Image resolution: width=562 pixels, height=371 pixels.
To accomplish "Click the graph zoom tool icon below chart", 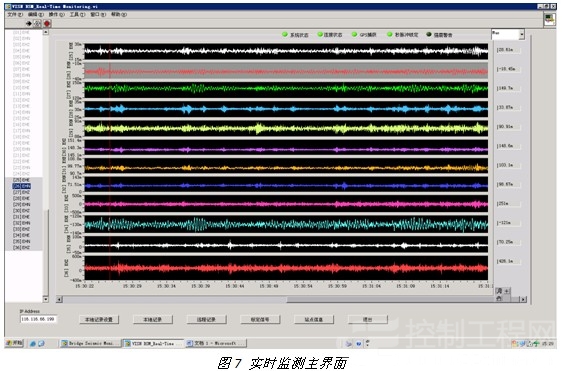I will coord(499,291).
